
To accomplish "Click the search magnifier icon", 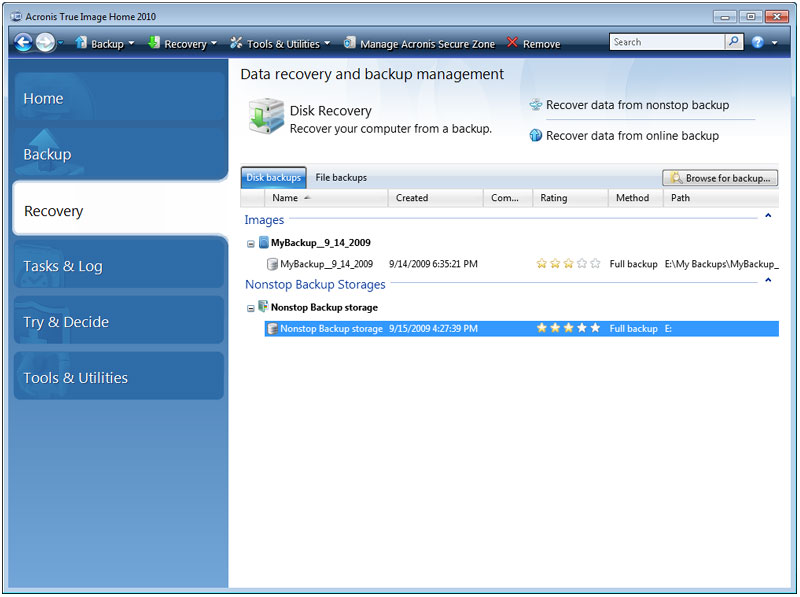I will [x=734, y=42].
